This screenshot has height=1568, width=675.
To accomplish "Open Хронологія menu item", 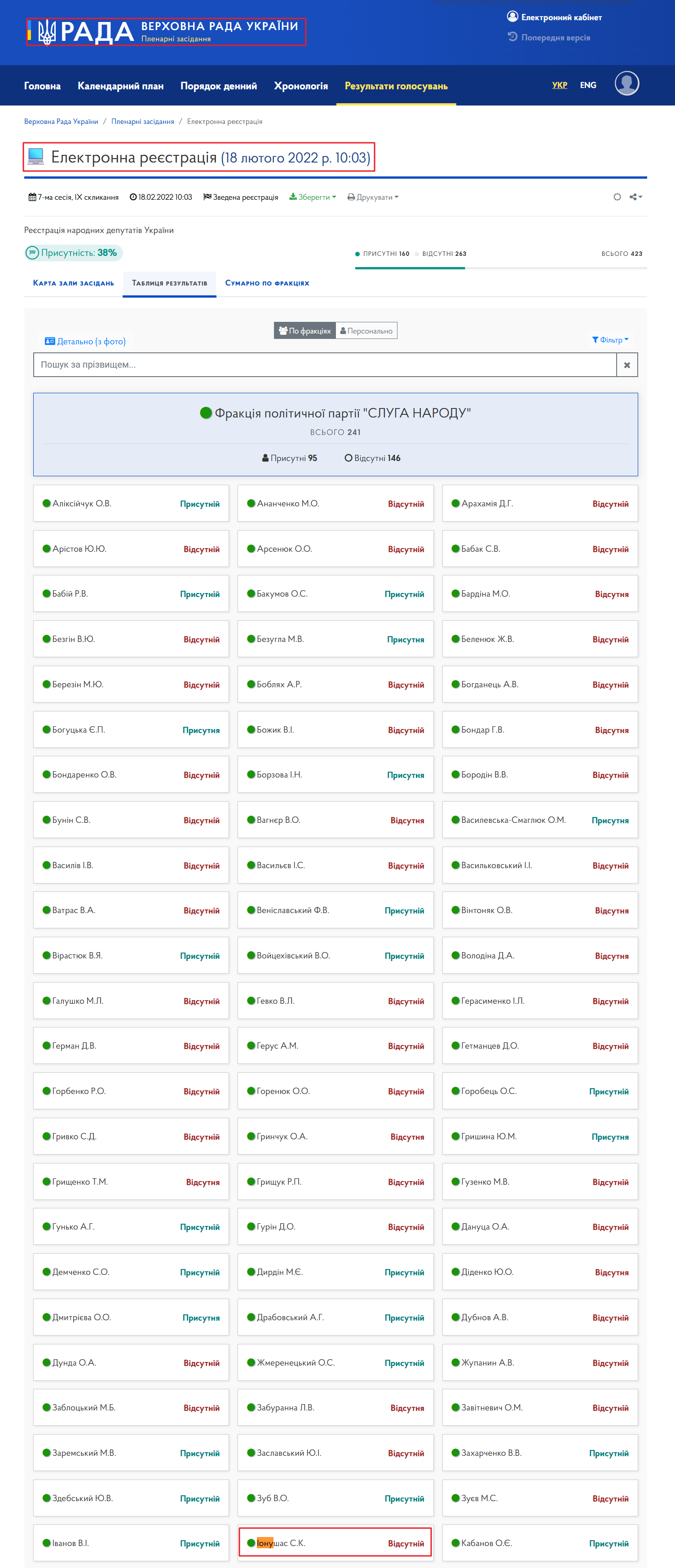I will pos(301,86).
